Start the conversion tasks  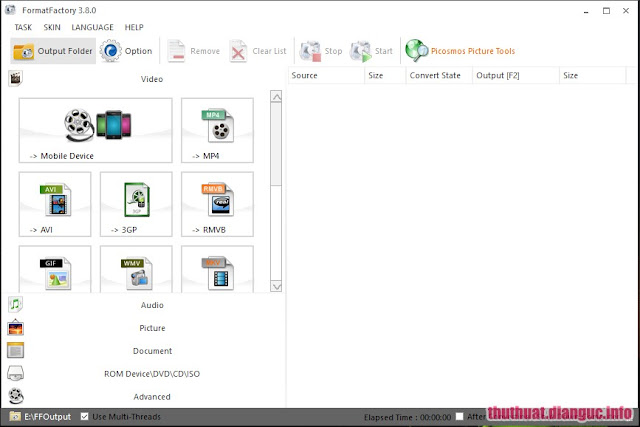pyautogui.click(x=371, y=51)
